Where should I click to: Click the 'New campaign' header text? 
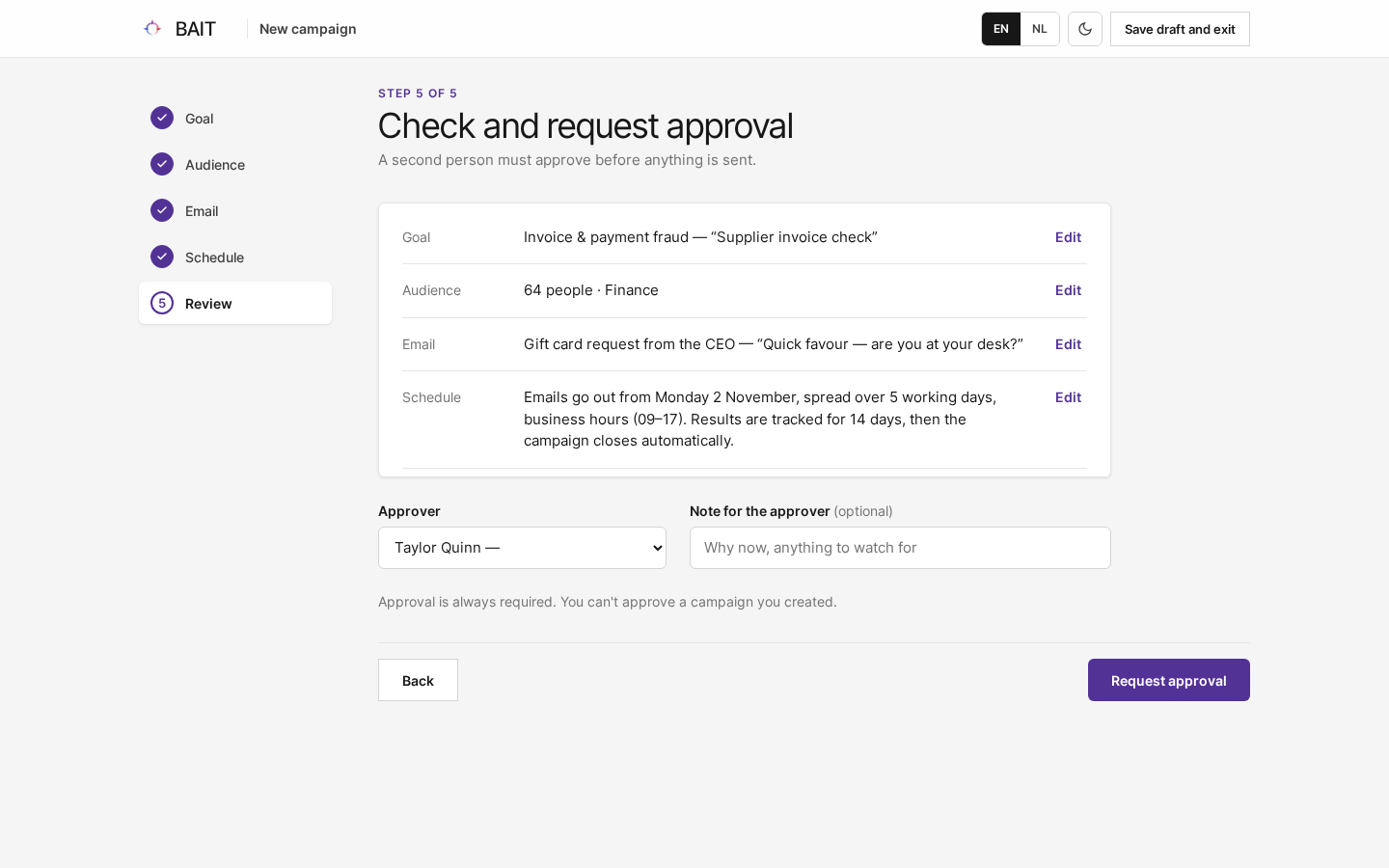(x=308, y=29)
